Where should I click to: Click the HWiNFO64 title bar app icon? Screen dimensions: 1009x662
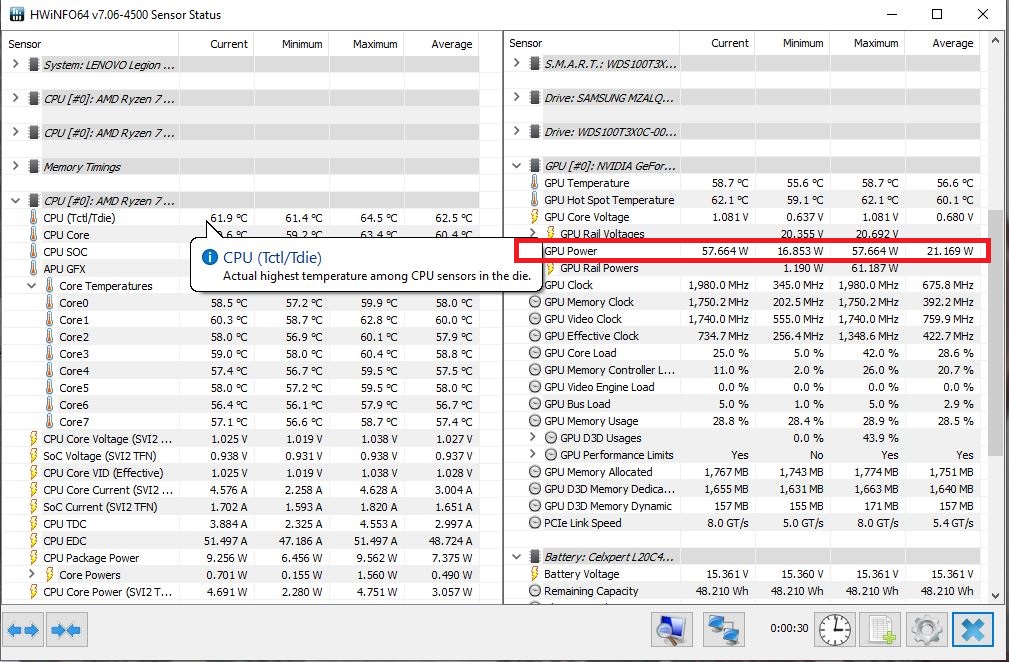[x=17, y=14]
